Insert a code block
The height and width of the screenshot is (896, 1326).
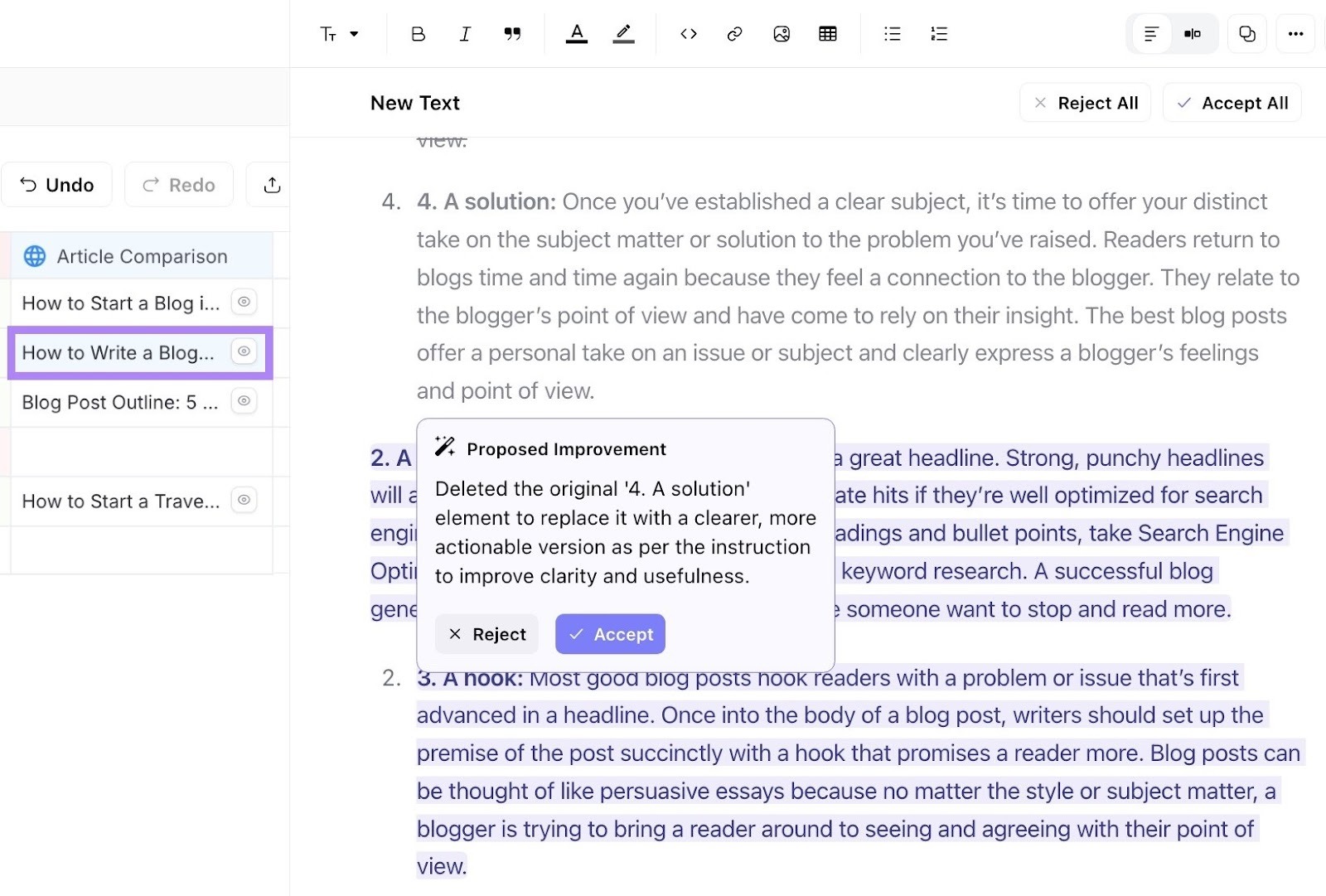[x=688, y=33]
